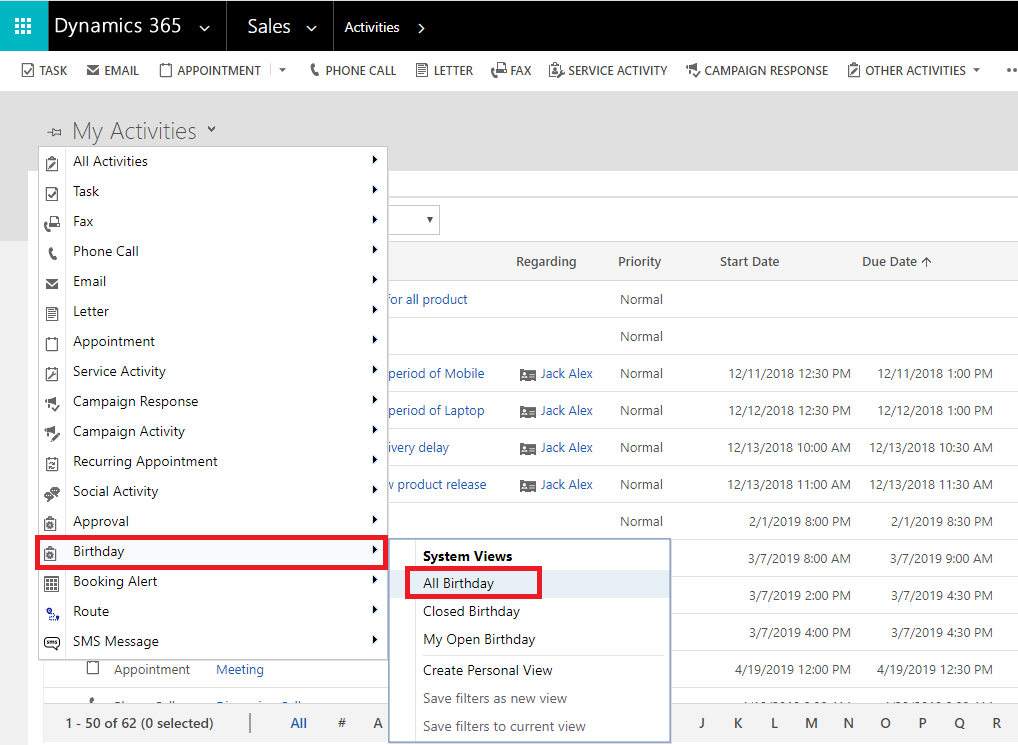1018x745 pixels.
Task: Click the '1 - 50 of 62 (0 selected)' status
Action: 139,723
